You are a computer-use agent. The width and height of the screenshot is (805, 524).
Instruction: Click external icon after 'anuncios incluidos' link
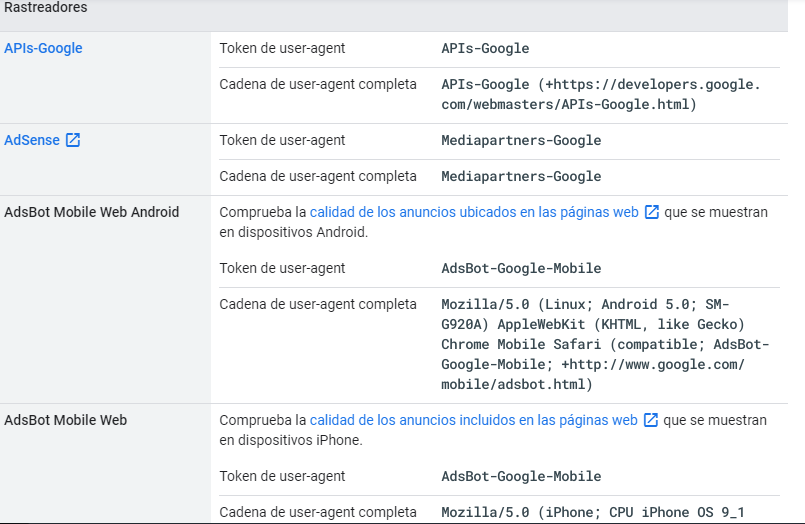click(x=650, y=420)
